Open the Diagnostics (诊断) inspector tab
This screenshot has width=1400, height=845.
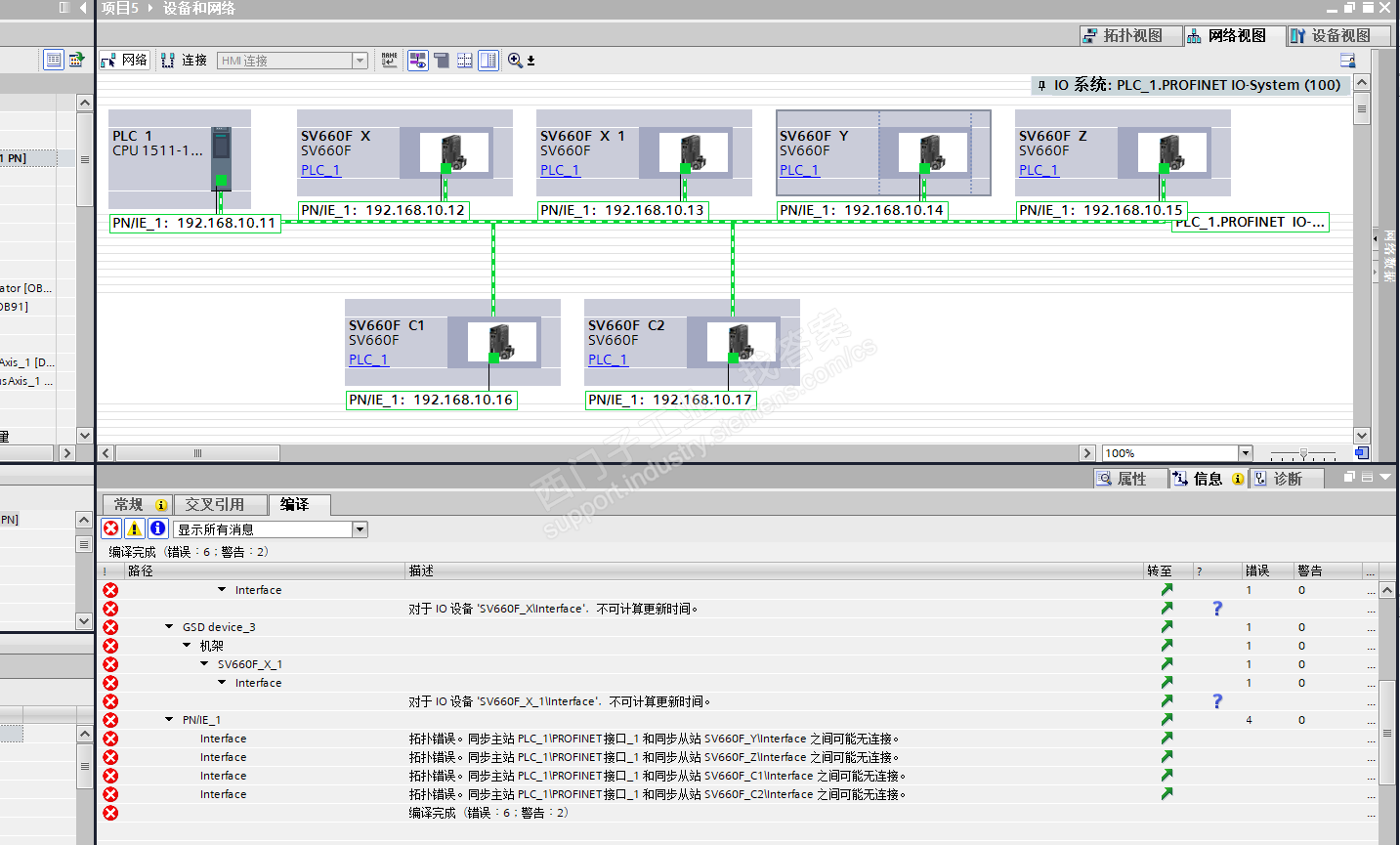[x=1288, y=479]
